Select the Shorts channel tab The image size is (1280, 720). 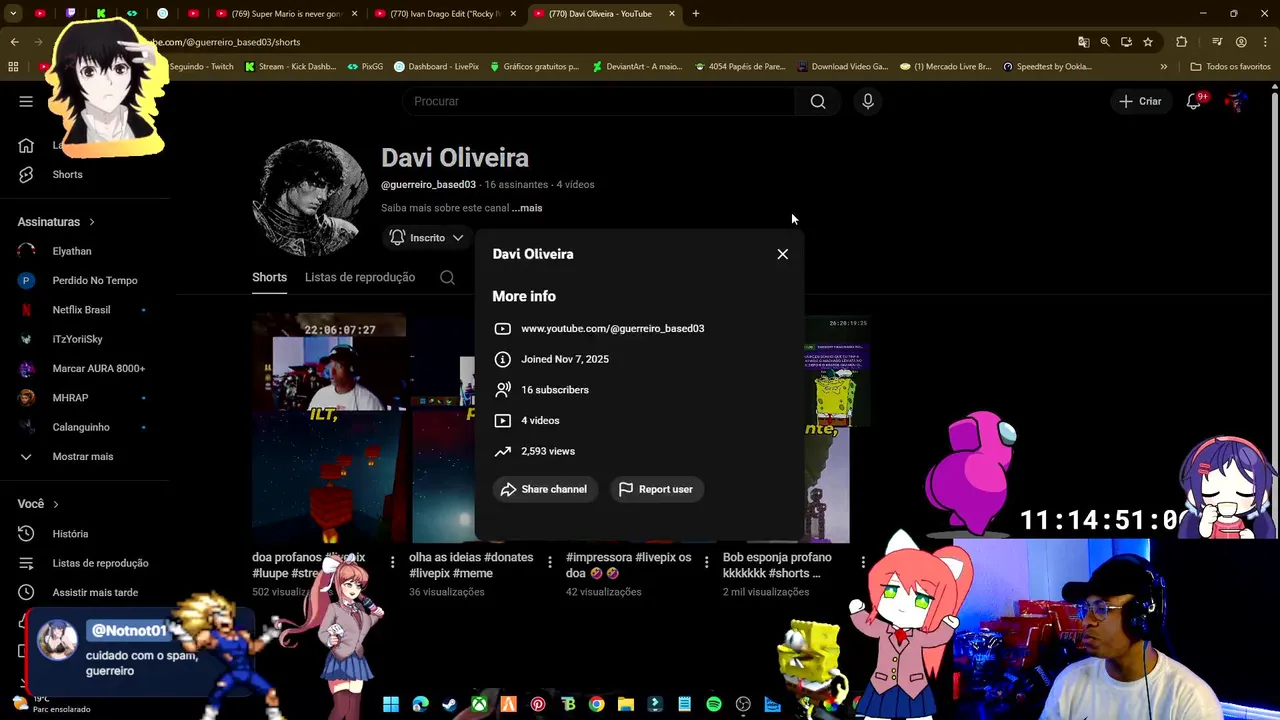click(269, 277)
